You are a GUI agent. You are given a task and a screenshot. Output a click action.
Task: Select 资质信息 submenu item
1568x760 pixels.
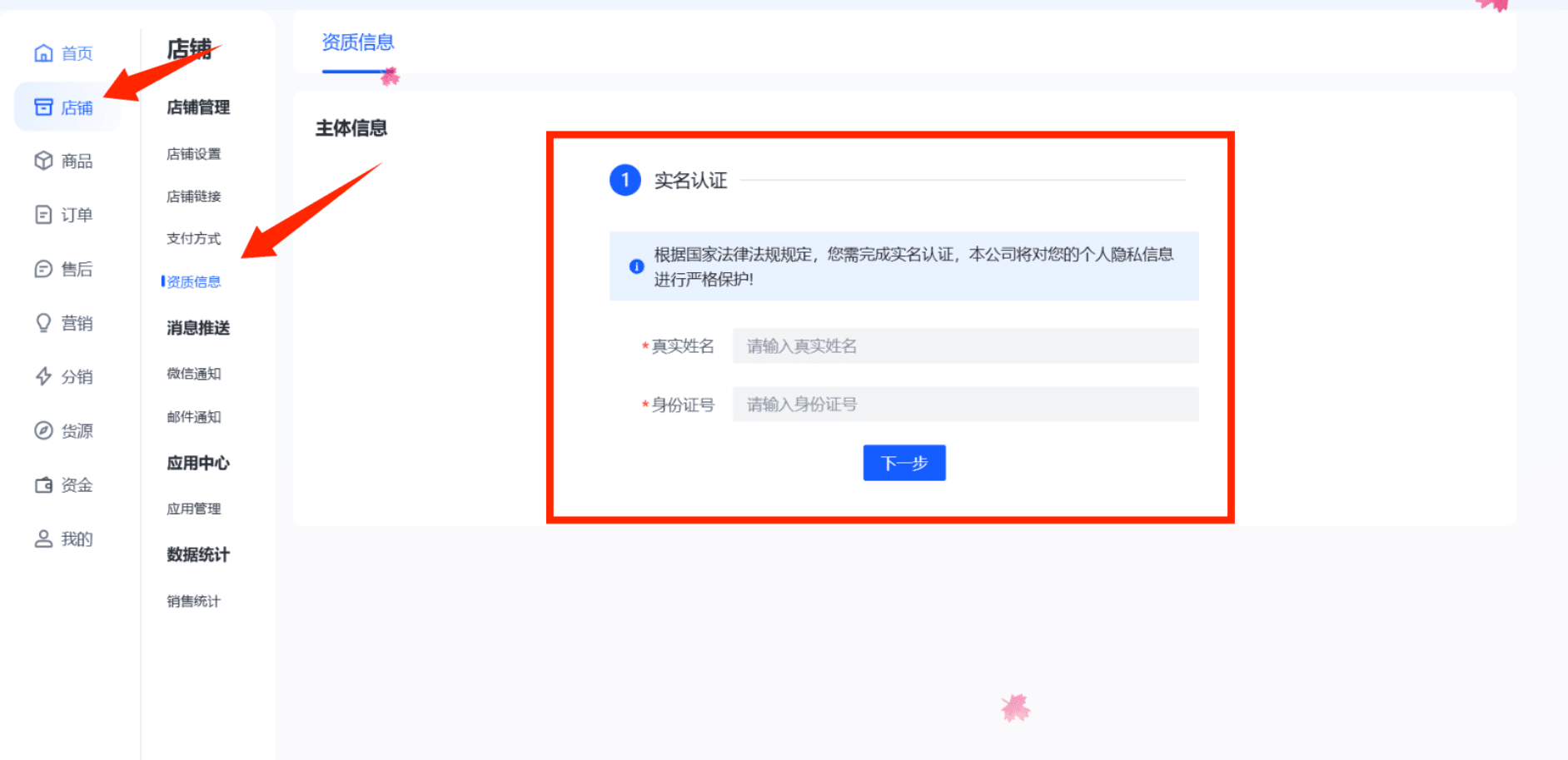pyautogui.click(x=193, y=282)
